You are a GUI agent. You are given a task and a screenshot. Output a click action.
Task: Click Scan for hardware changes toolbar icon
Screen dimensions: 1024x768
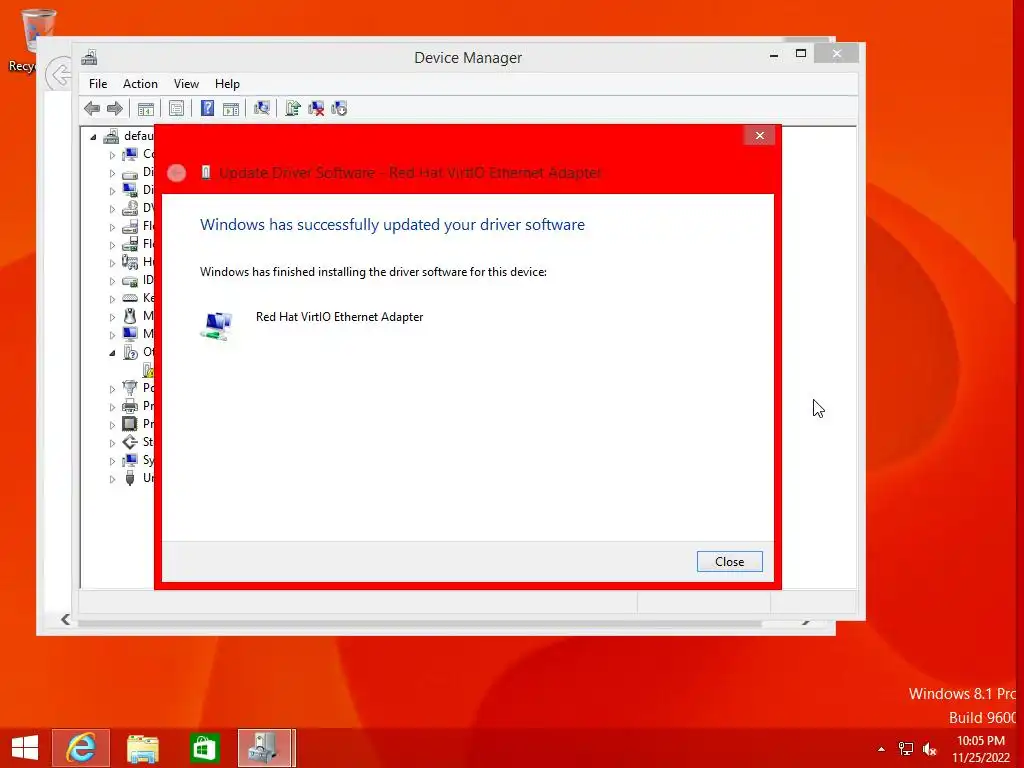pos(262,108)
